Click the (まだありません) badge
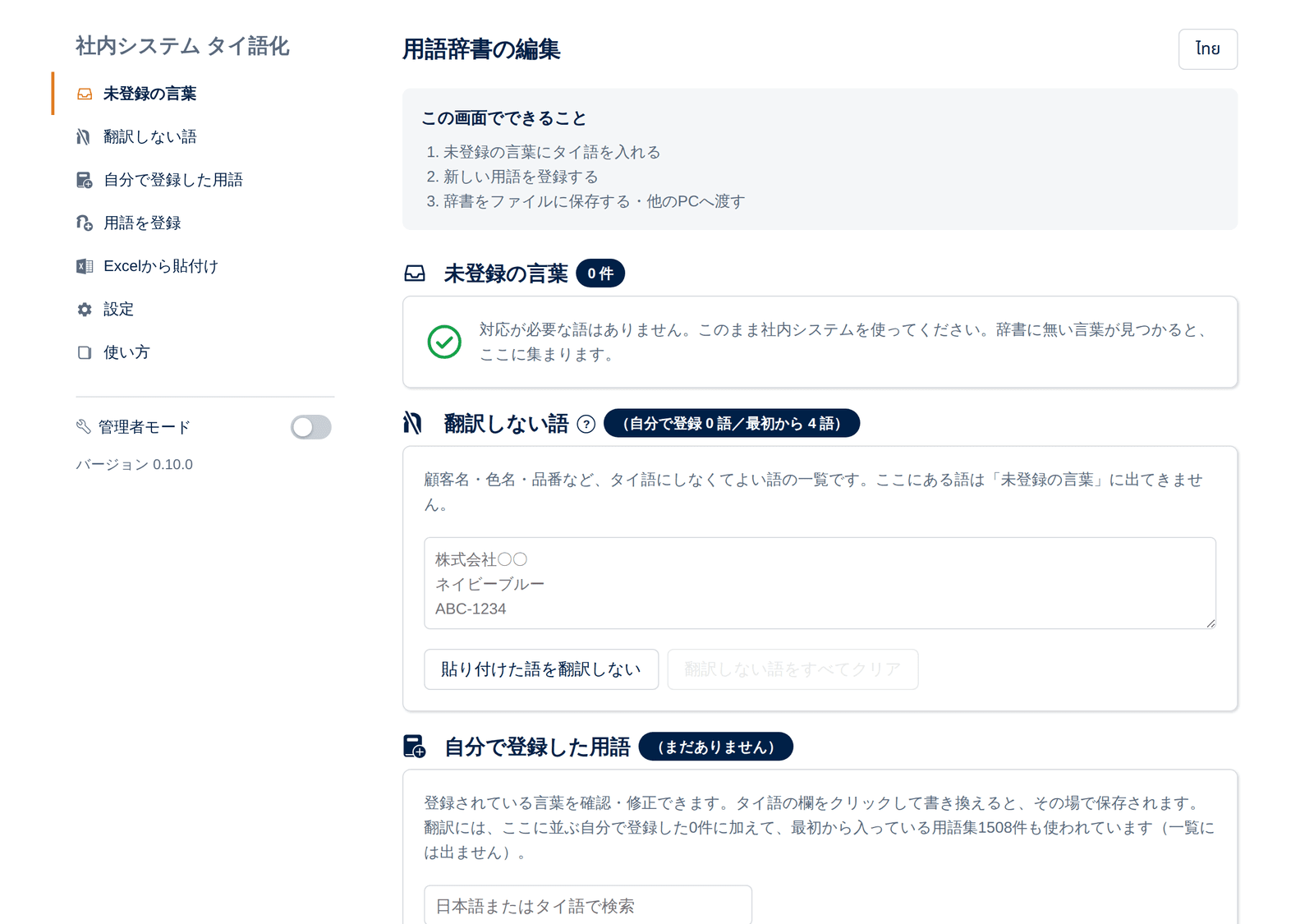The image size is (1314, 924). (716, 747)
